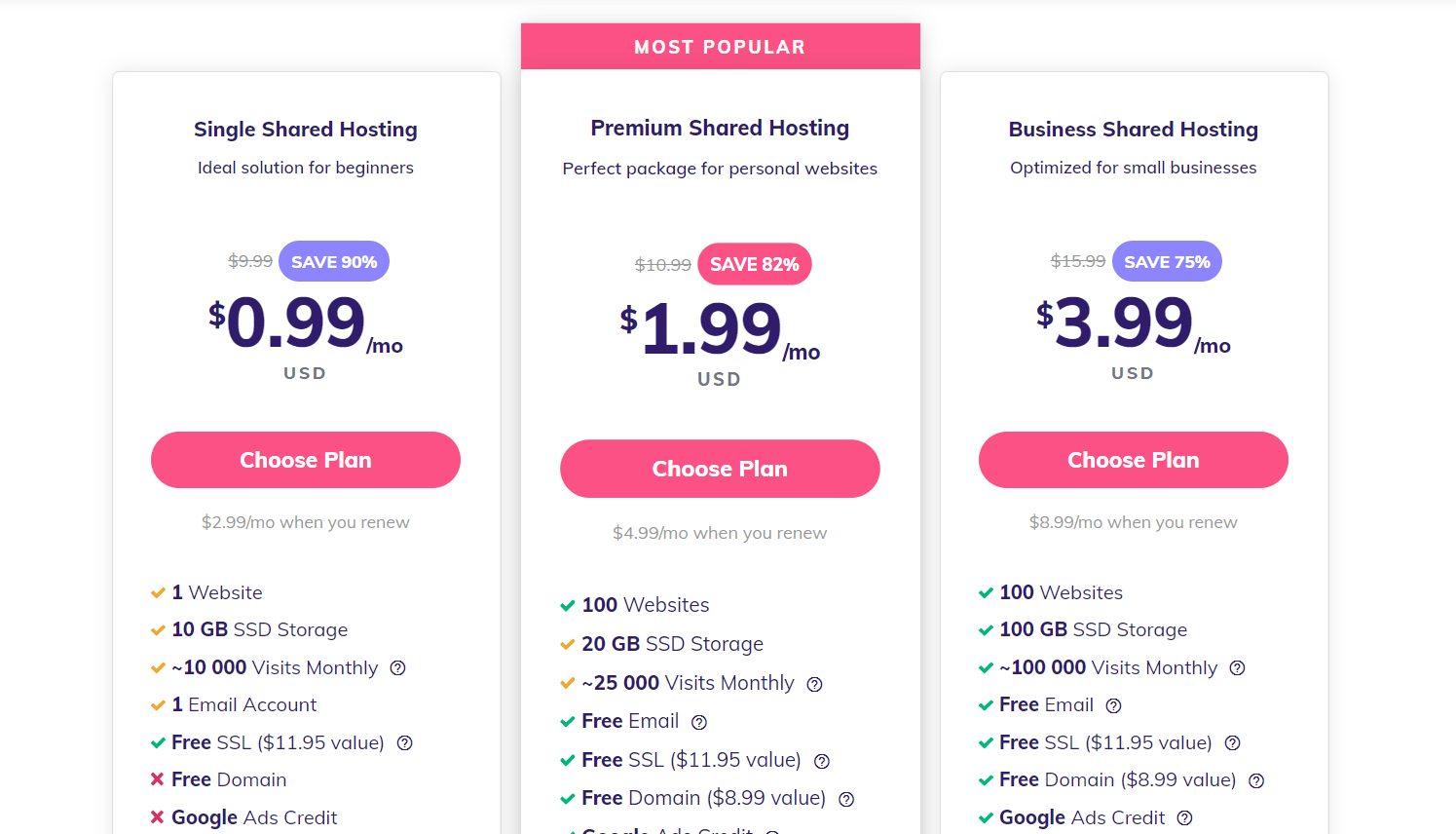The width and height of the screenshot is (1456, 834).
Task: Show info for Business Free SSL ($11.95 value)
Action: (1232, 743)
